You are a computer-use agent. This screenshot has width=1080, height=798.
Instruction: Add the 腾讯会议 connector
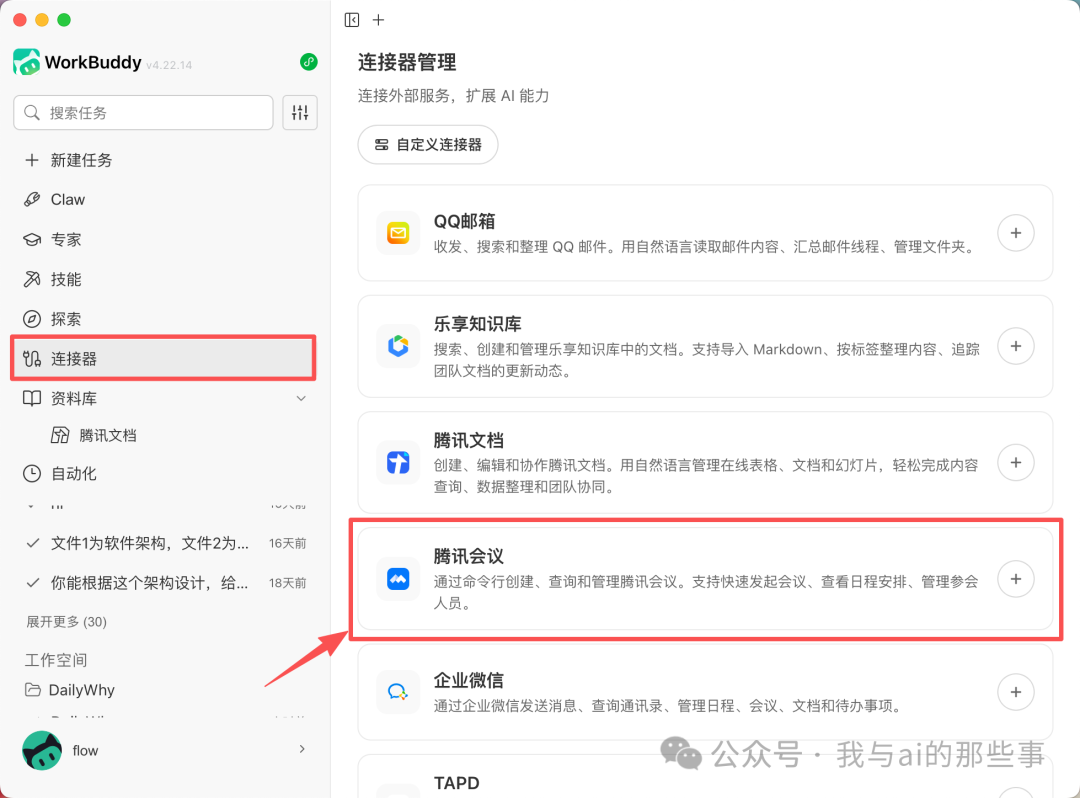1015,578
